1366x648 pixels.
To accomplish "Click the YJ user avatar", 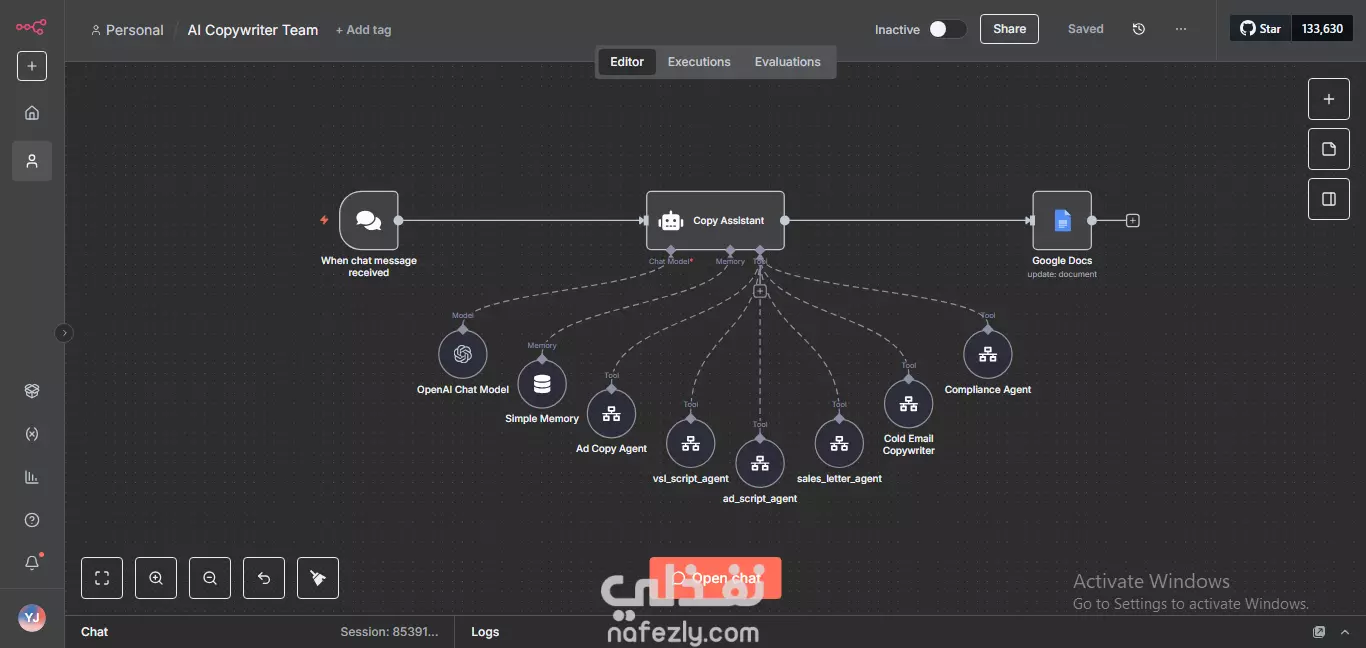I will coord(32,617).
